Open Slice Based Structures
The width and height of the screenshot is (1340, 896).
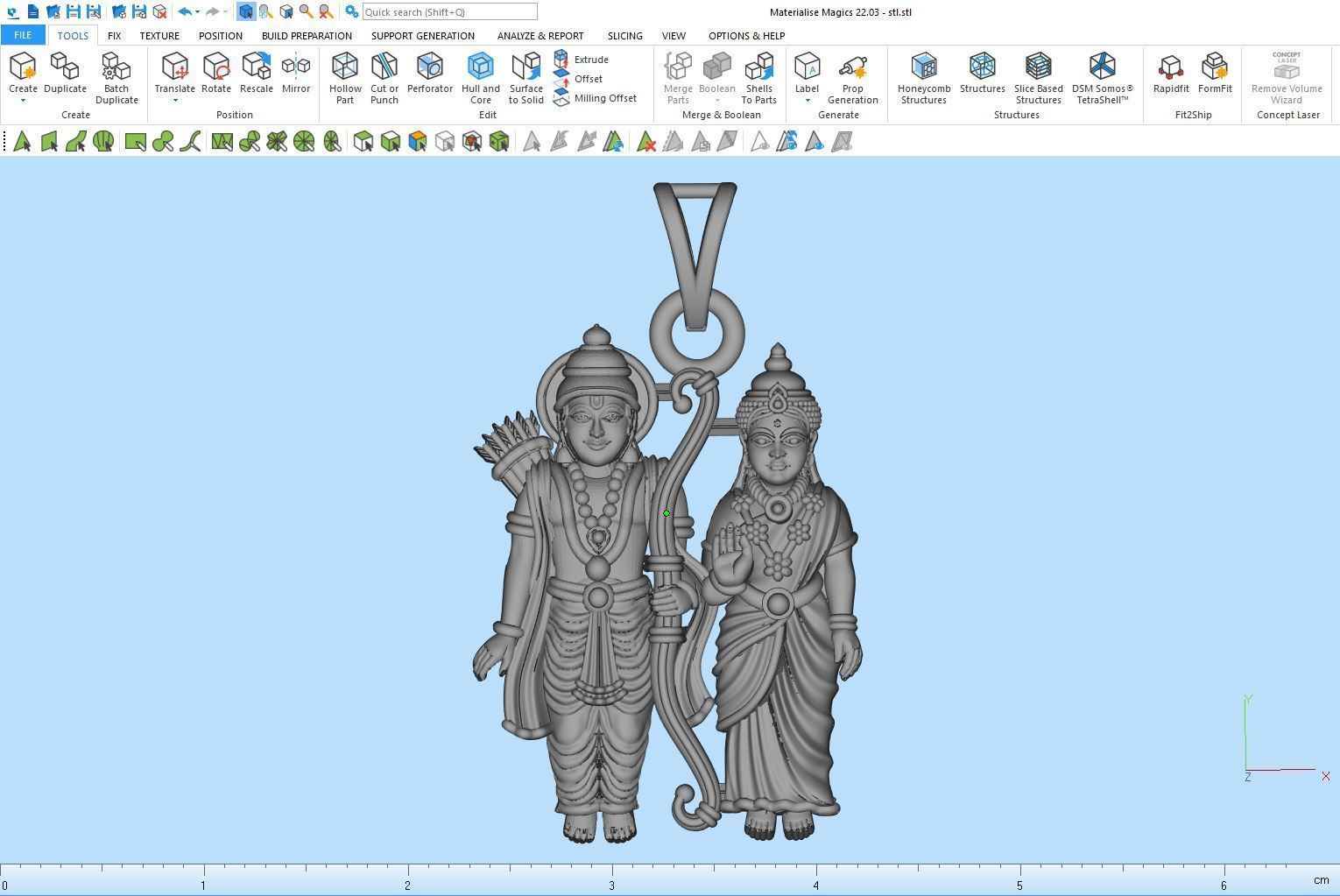pyautogui.click(x=1039, y=77)
